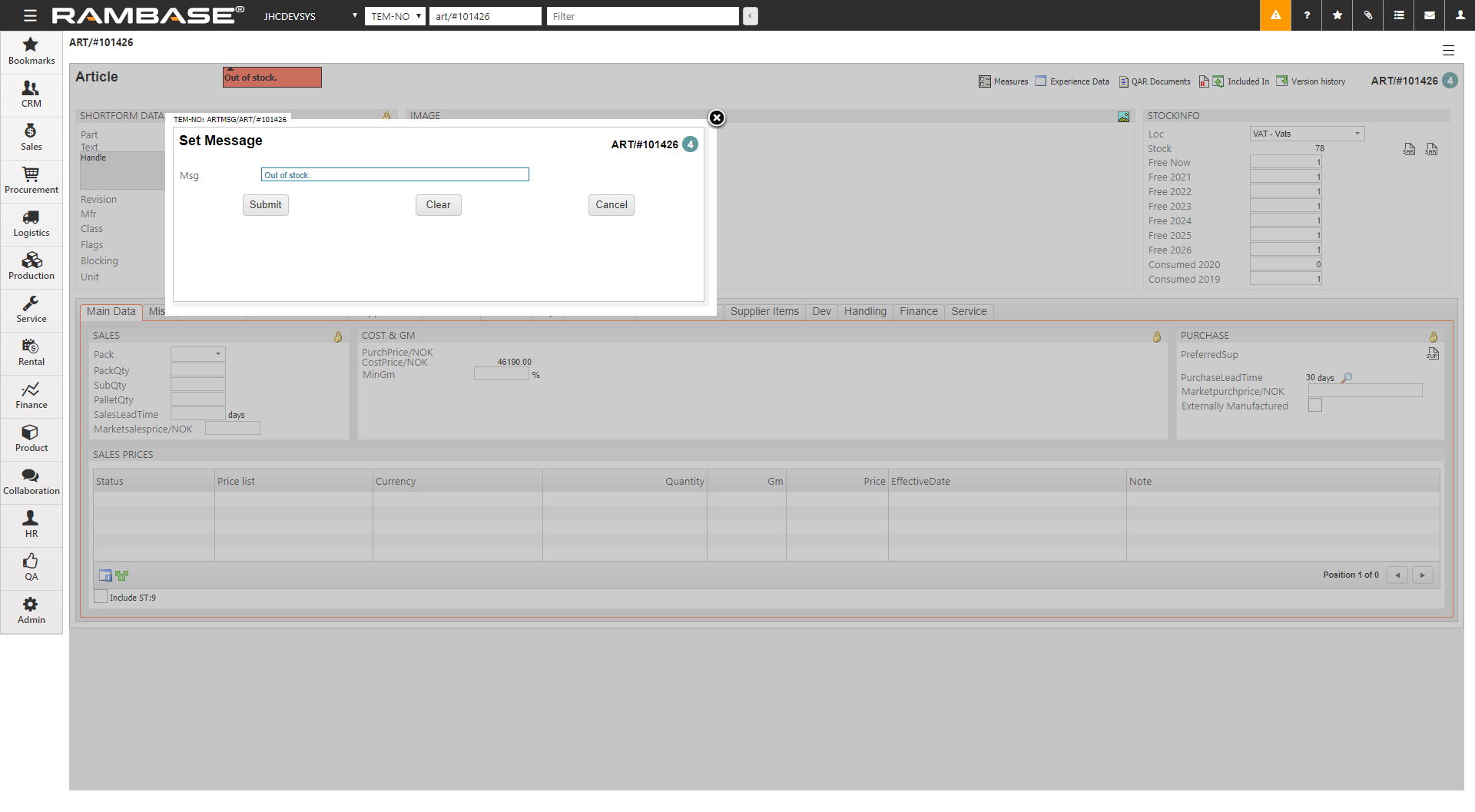Switch to the Finance tab
The width and height of the screenshot is (1475, 812).
(x=919, y=311)
